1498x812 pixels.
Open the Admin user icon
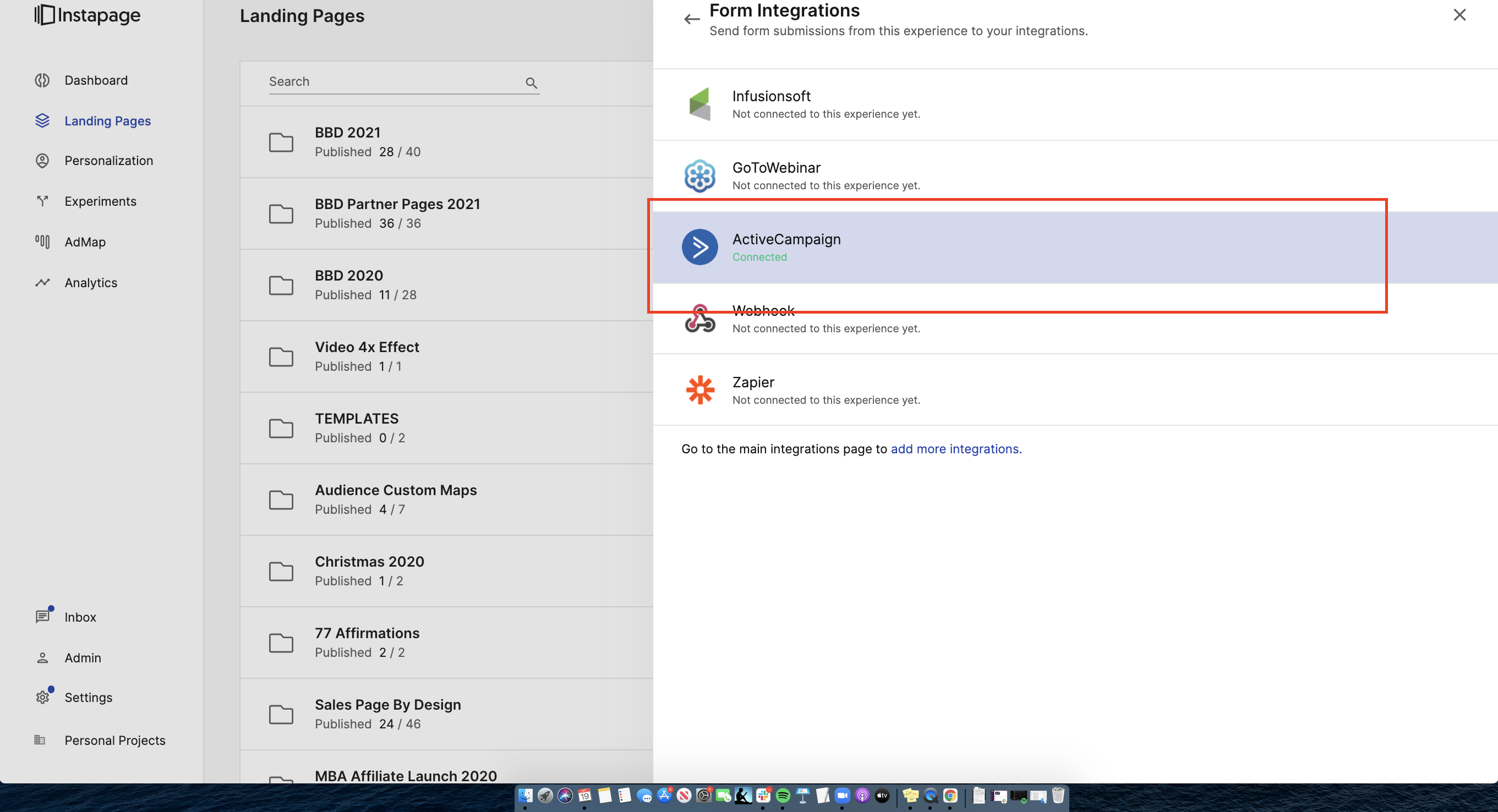(42, 658)
